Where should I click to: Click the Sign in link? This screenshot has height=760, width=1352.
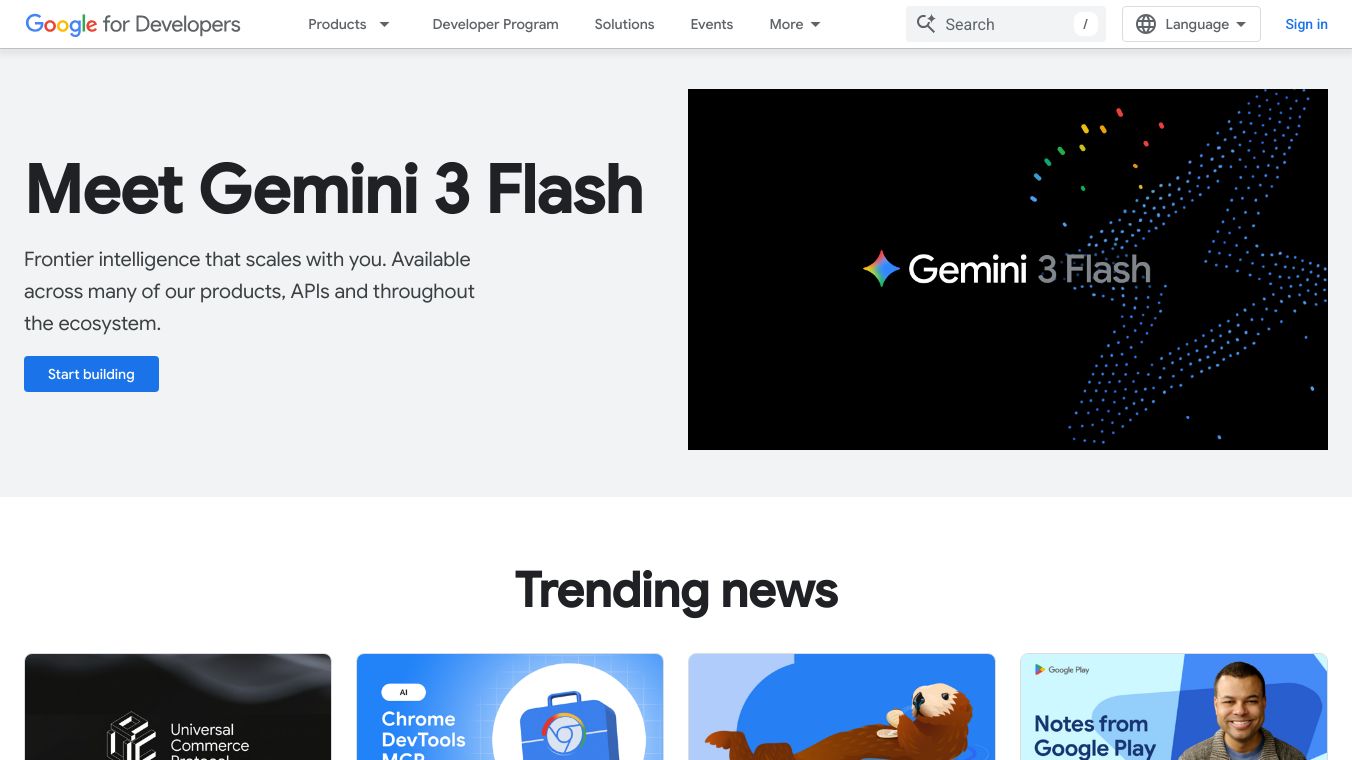[x=1306, y=24]
